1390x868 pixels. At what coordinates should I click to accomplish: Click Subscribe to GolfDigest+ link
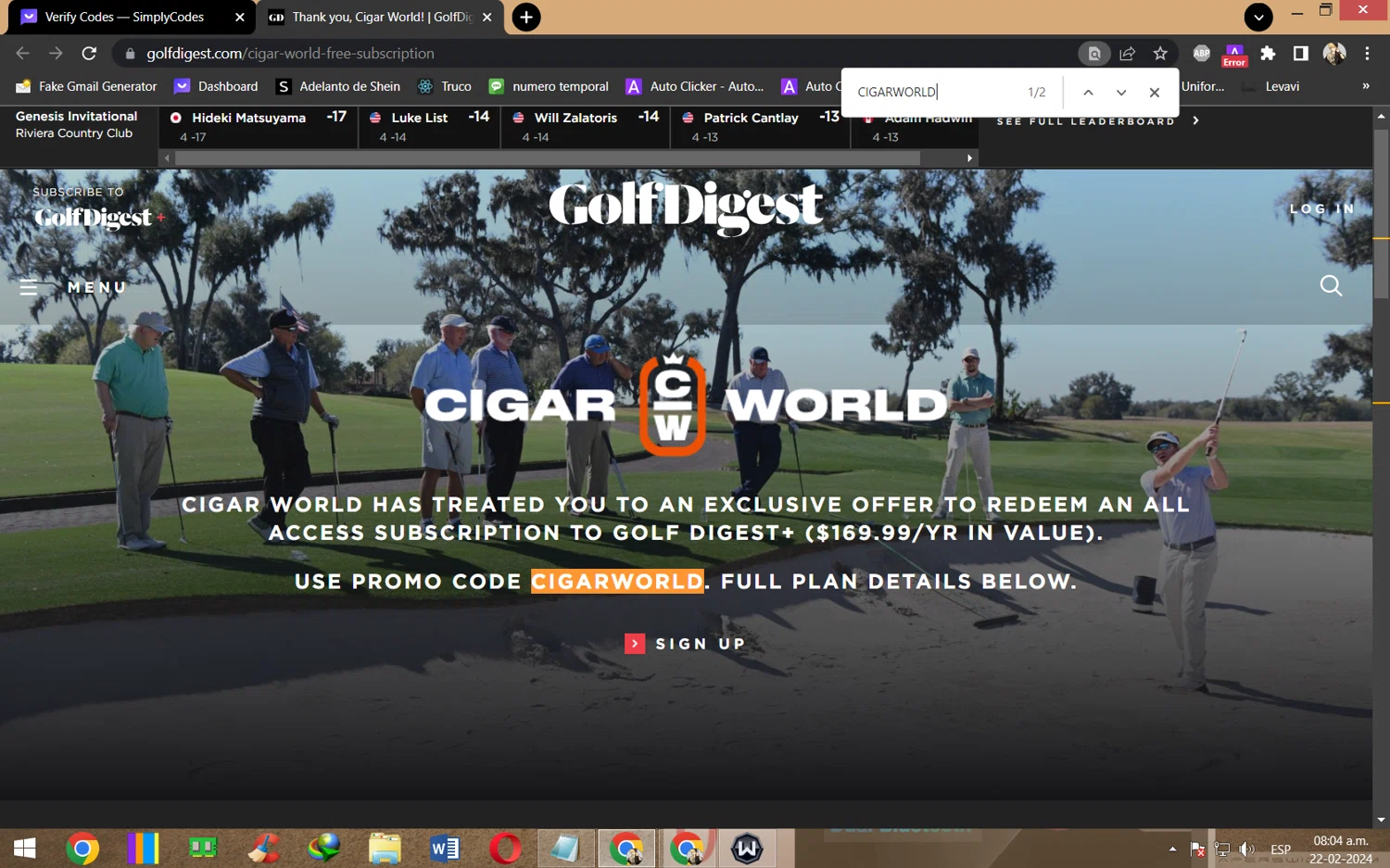pos(98,208)
